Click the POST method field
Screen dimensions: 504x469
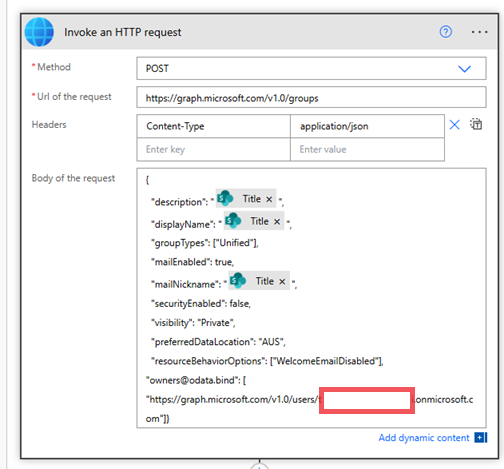point(311,68)
